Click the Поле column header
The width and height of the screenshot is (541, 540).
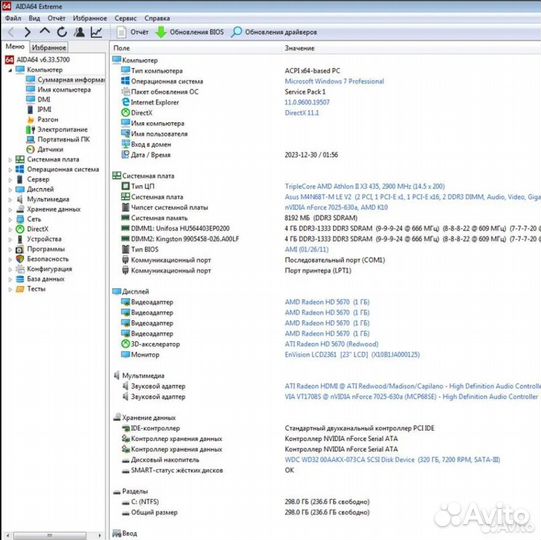pos(121,48)
